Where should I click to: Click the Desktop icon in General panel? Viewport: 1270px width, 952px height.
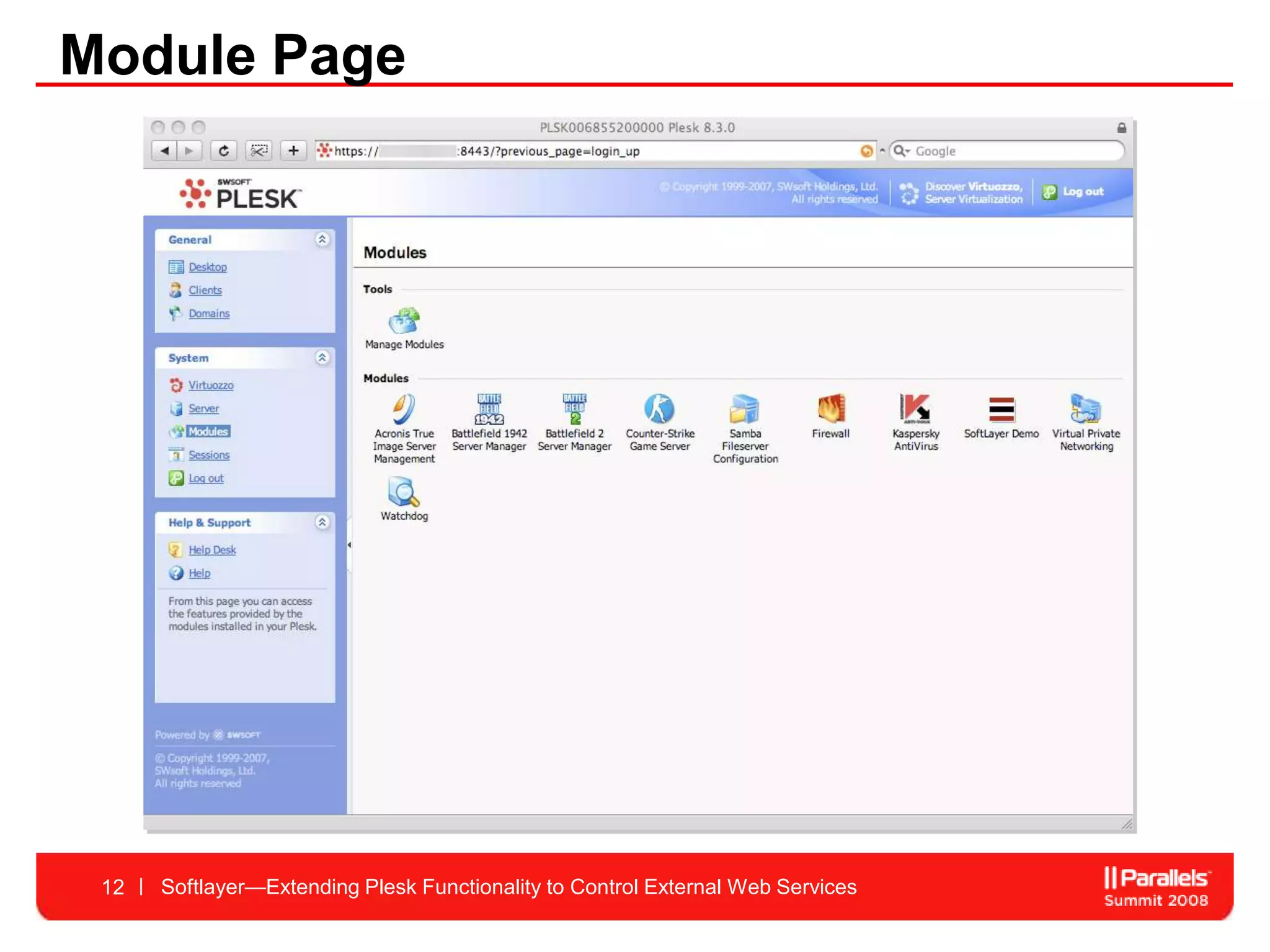click(176, 267)
